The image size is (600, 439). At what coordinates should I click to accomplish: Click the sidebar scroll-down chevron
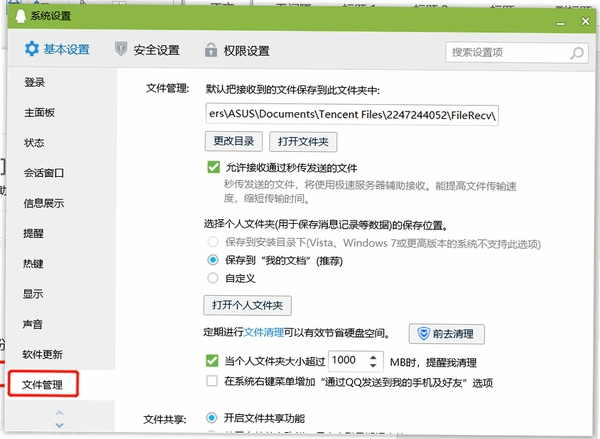(x=59, y=425)
